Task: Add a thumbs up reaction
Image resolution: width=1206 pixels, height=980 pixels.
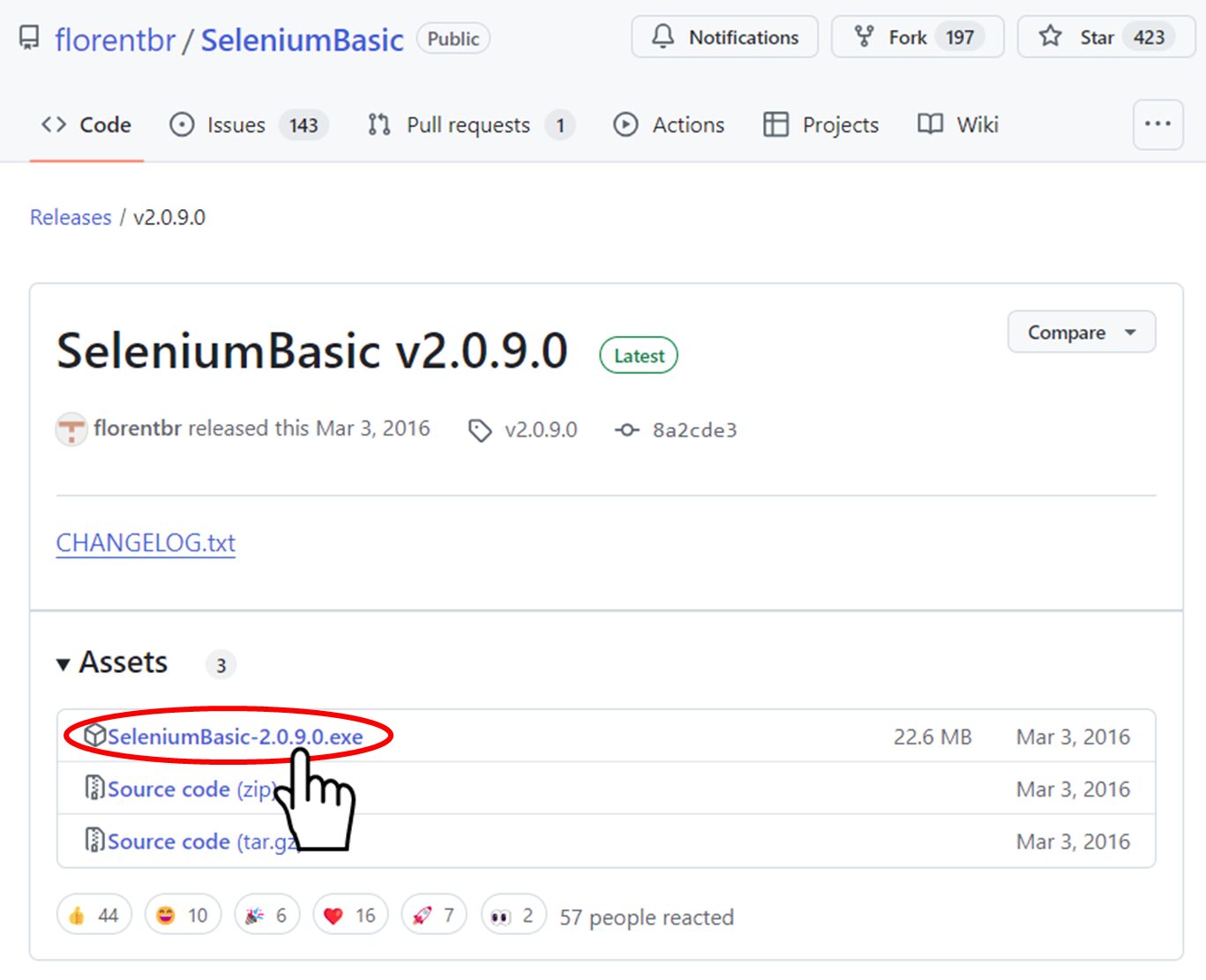Action: point(93,915)
